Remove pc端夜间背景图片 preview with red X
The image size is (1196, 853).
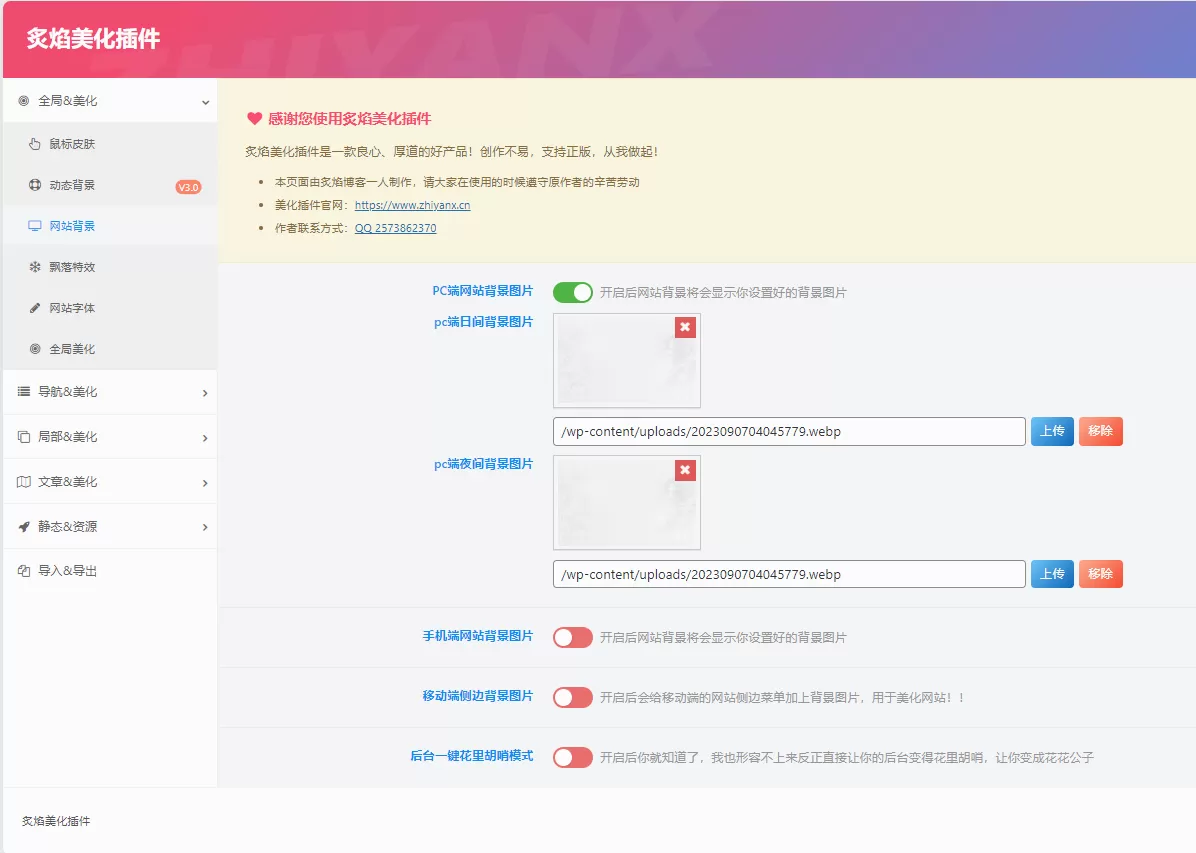pos(684,470)
